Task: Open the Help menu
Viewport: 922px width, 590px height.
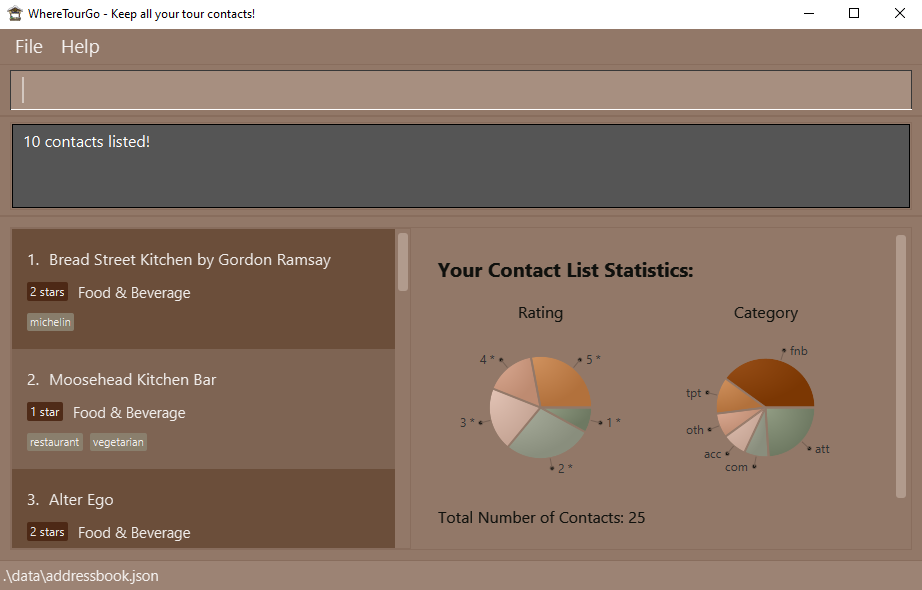Action: pyautogui.click(x=80, y=47)
